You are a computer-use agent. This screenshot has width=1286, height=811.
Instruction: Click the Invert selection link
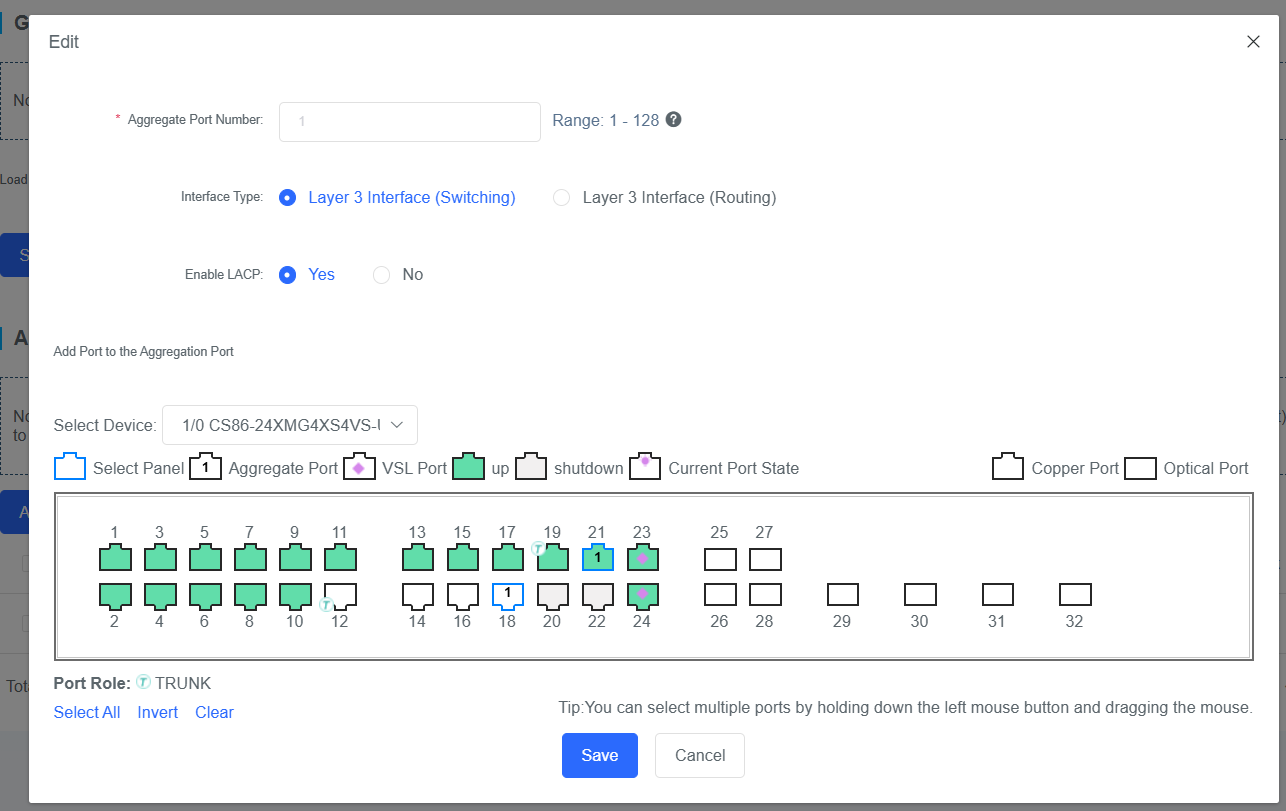point(158,712)
